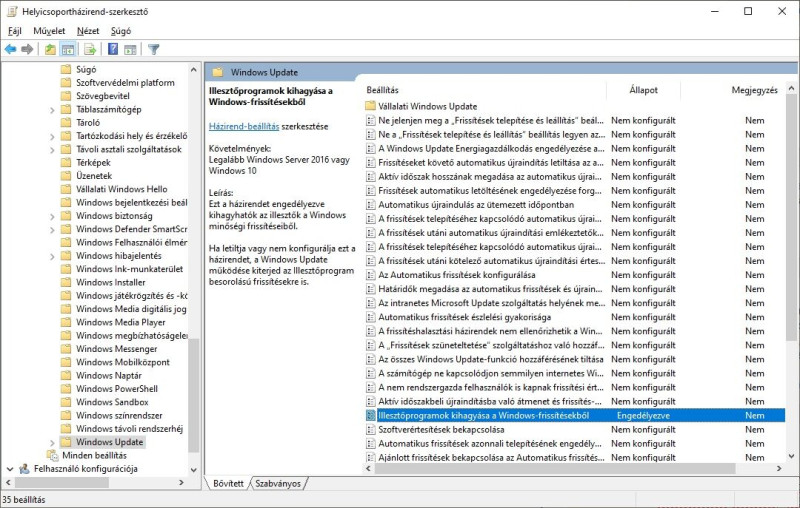The image size is (800, 508).
Task: Select the Windows Media Player tree item
Action: [121, 322]
